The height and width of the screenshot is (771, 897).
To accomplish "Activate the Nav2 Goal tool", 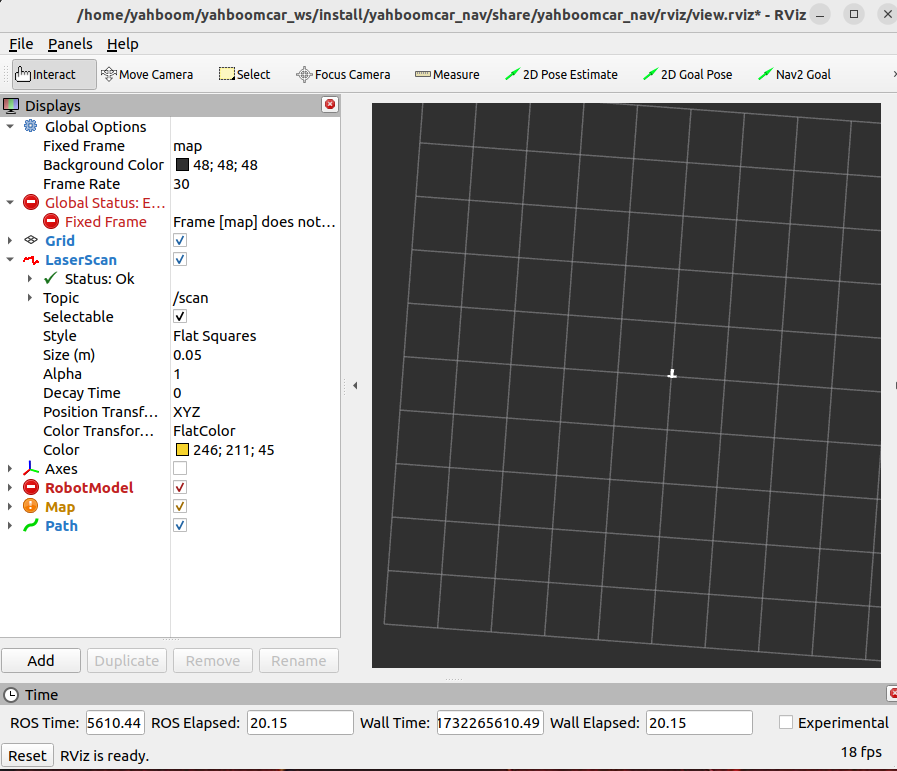I will coord(794,74).
